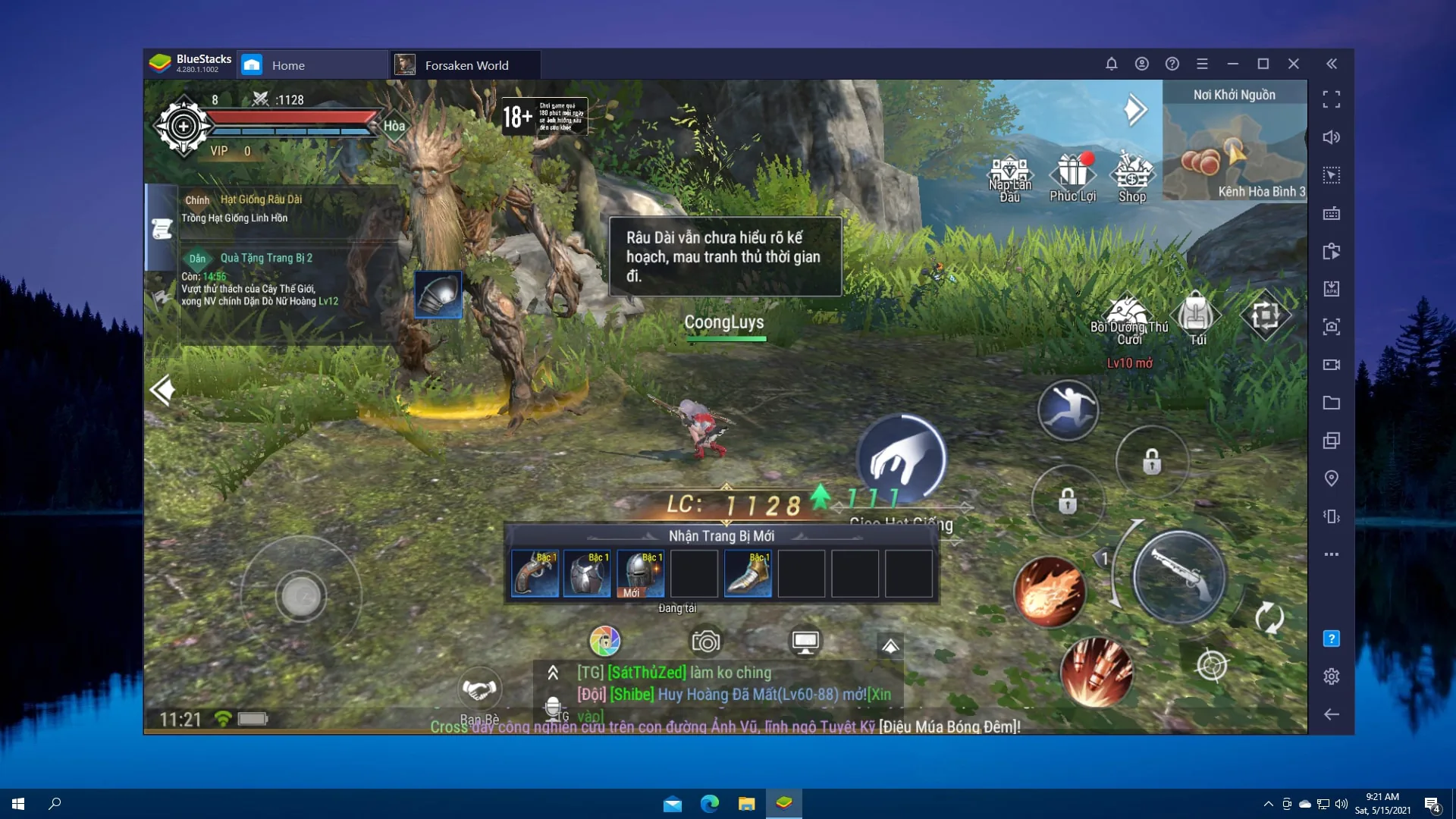Click the monitor screen mode icon
The height and width of the screenshot is (819, 1456).
coord(805,642)
